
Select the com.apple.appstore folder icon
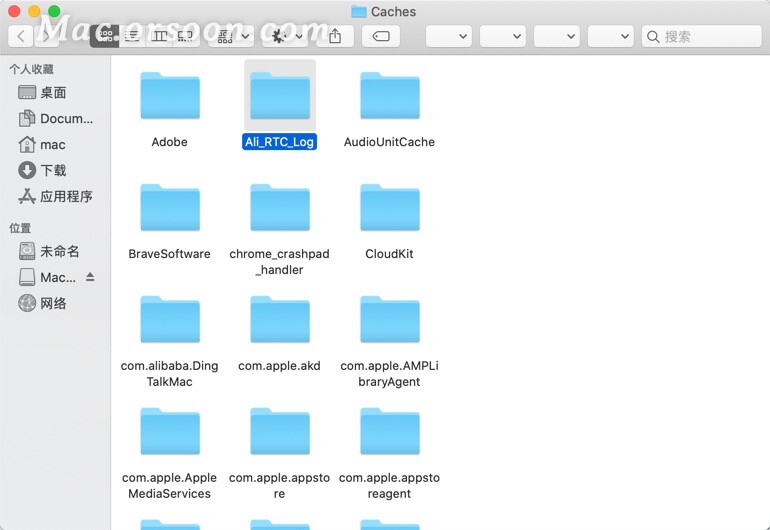[x=280, y=431]
